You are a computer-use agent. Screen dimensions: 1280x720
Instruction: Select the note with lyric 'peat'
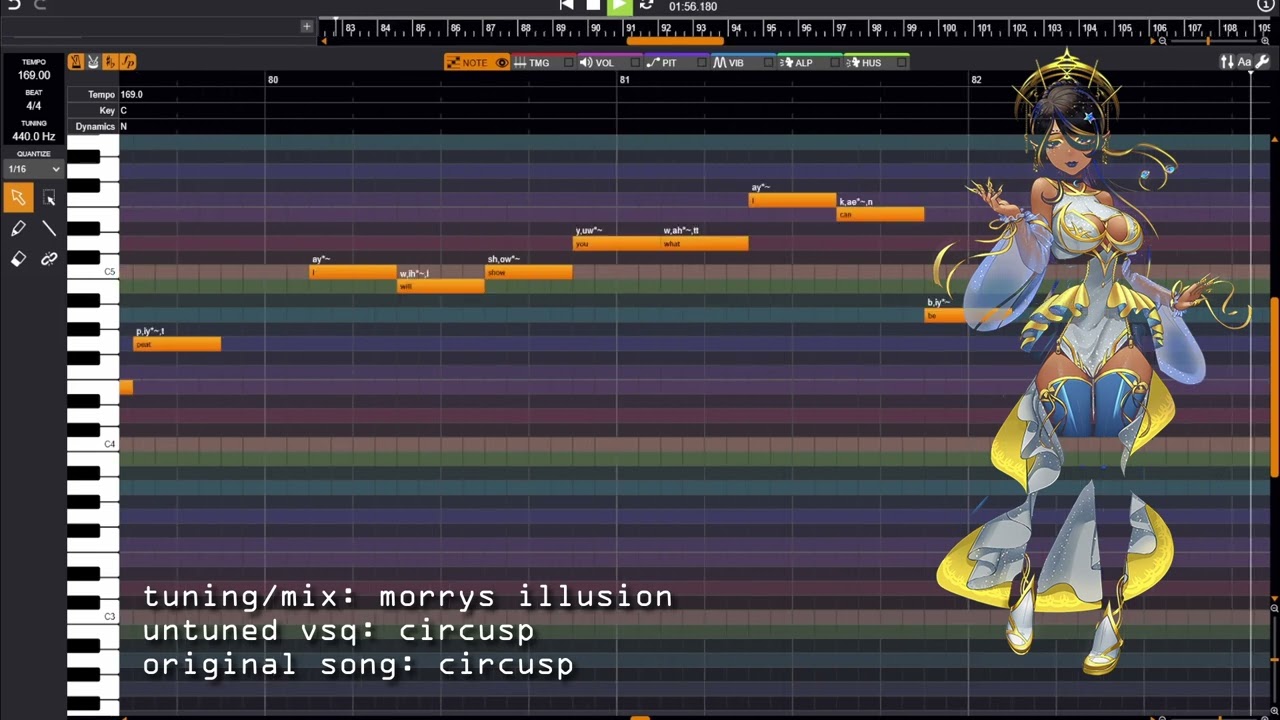point(177,344)
